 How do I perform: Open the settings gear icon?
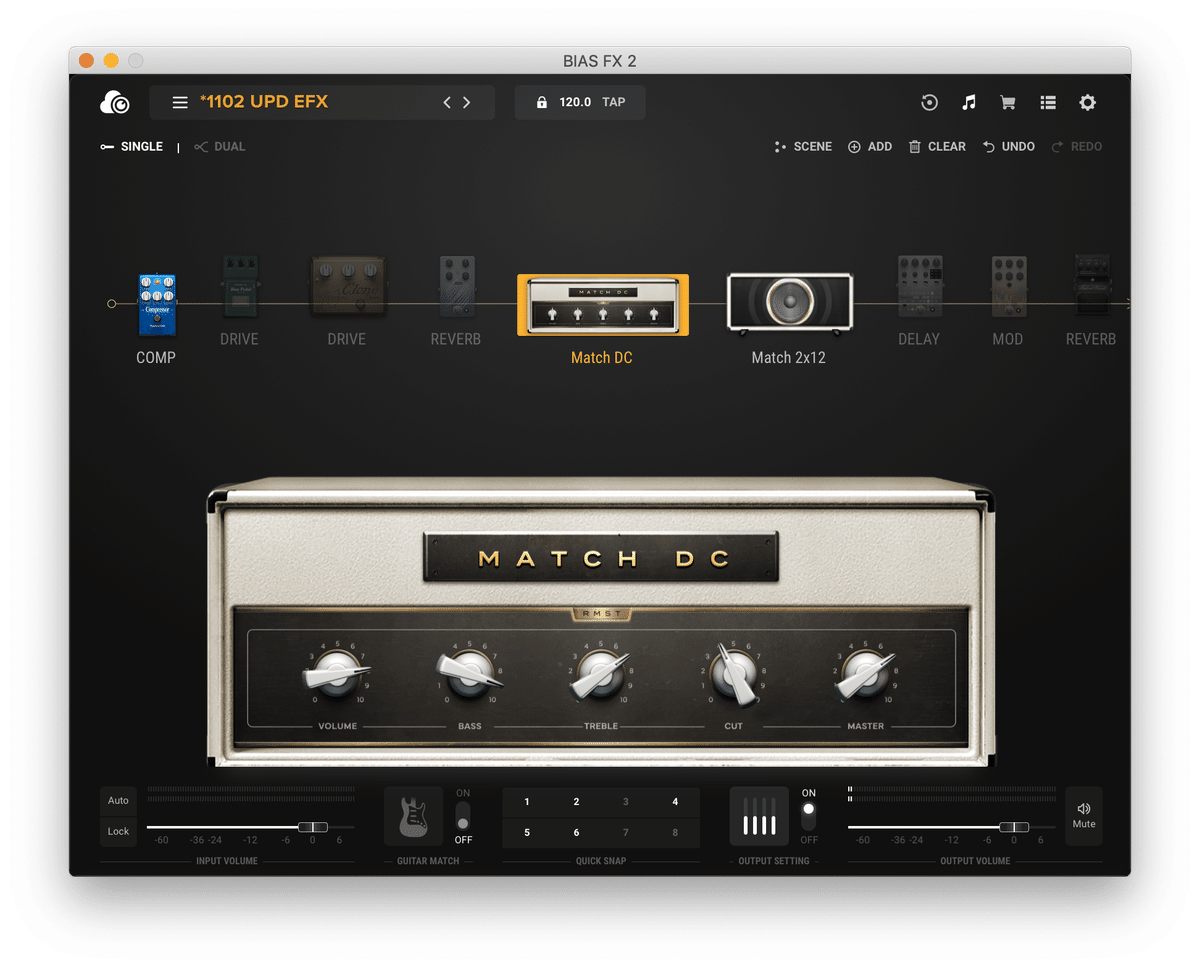pos(1088,102)
